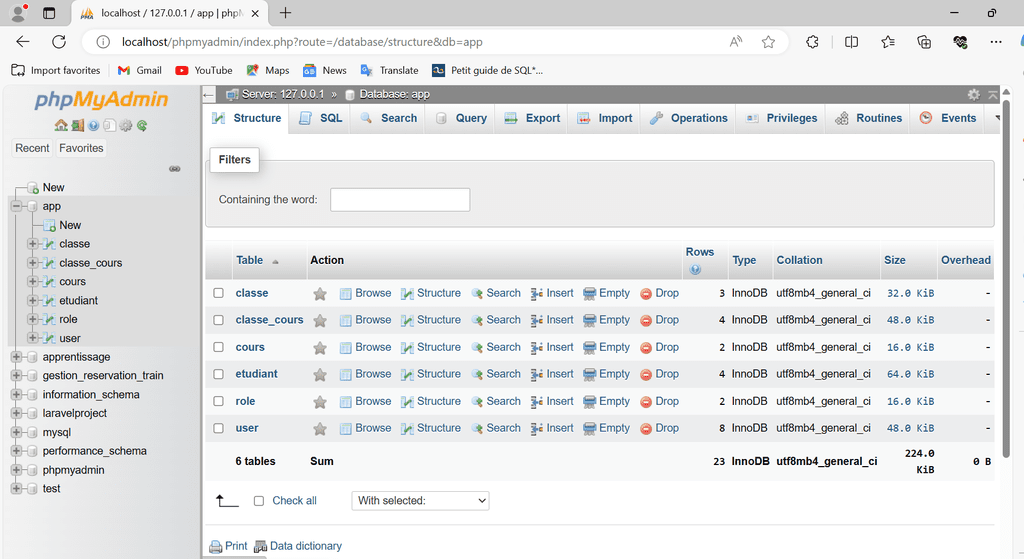Click Insert for the cours table
The width and height of the screenshot is (1024, 559).
tap(552, 347)
